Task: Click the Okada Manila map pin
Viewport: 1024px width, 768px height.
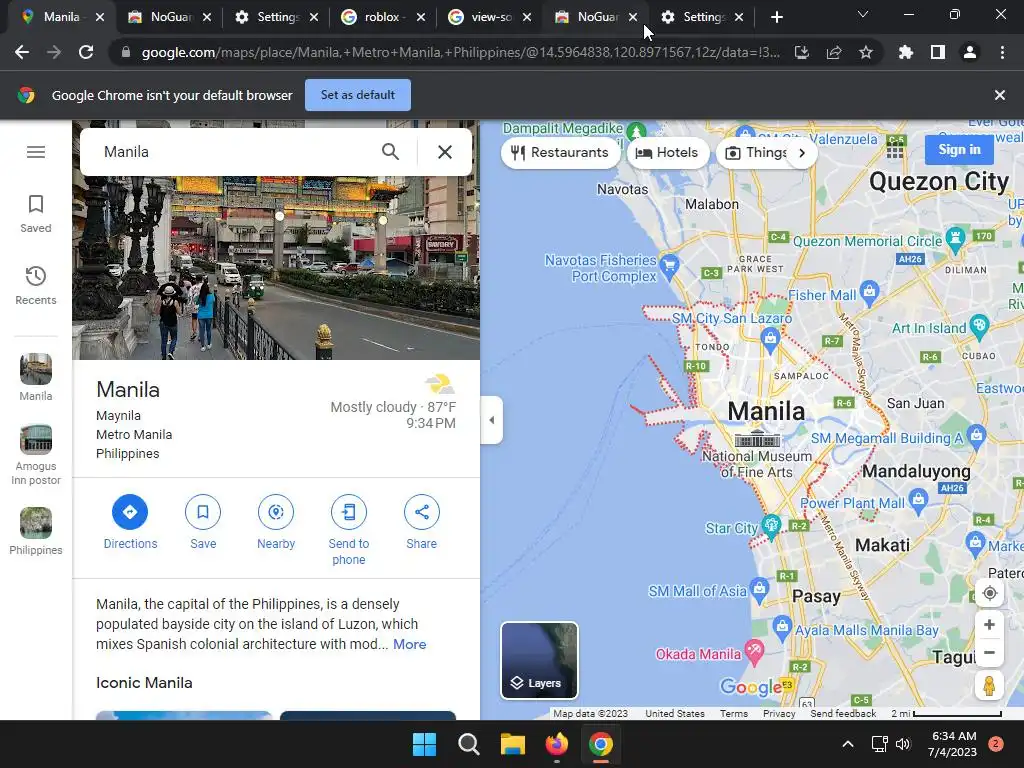Action: (x=754, y=651)
